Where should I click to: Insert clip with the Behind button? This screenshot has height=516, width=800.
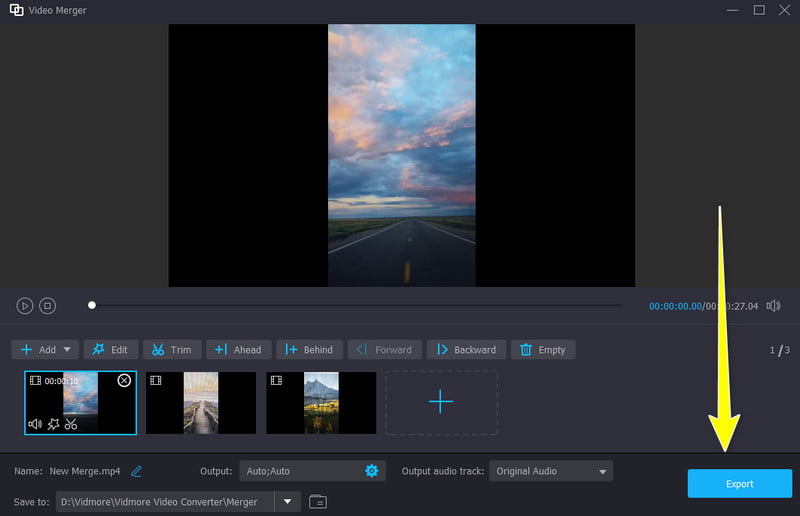(x=309, y=350)
